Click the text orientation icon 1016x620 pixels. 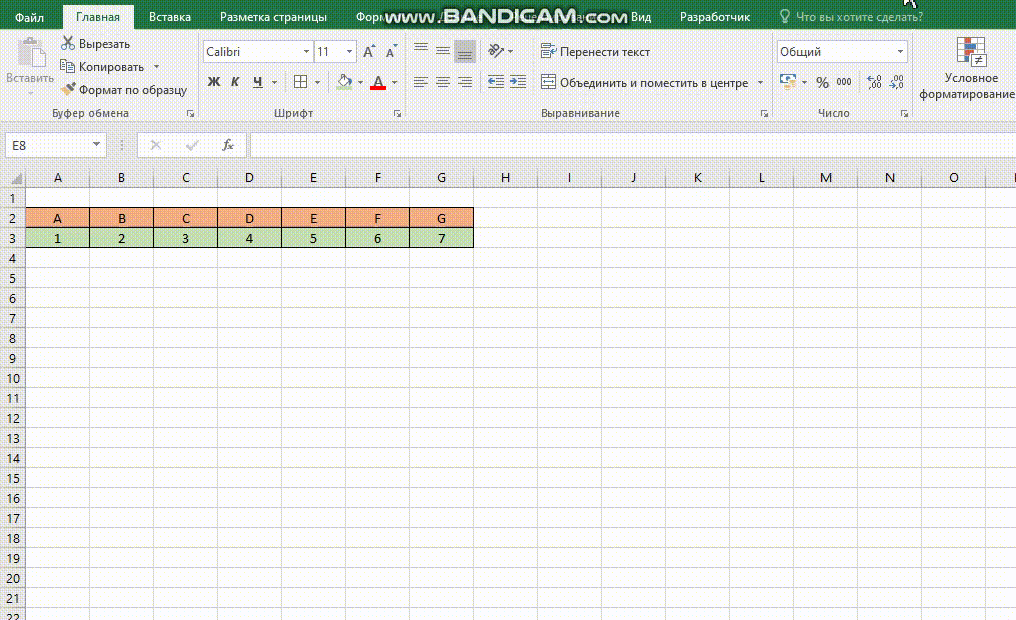(x=496, y=51)
